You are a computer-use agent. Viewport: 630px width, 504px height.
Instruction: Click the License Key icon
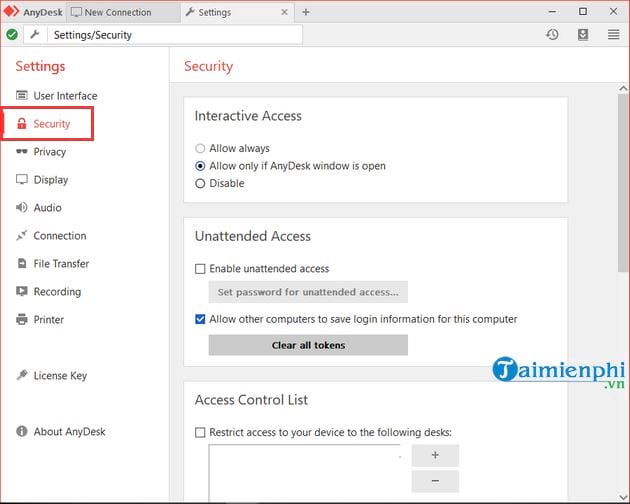pos(22,375)
